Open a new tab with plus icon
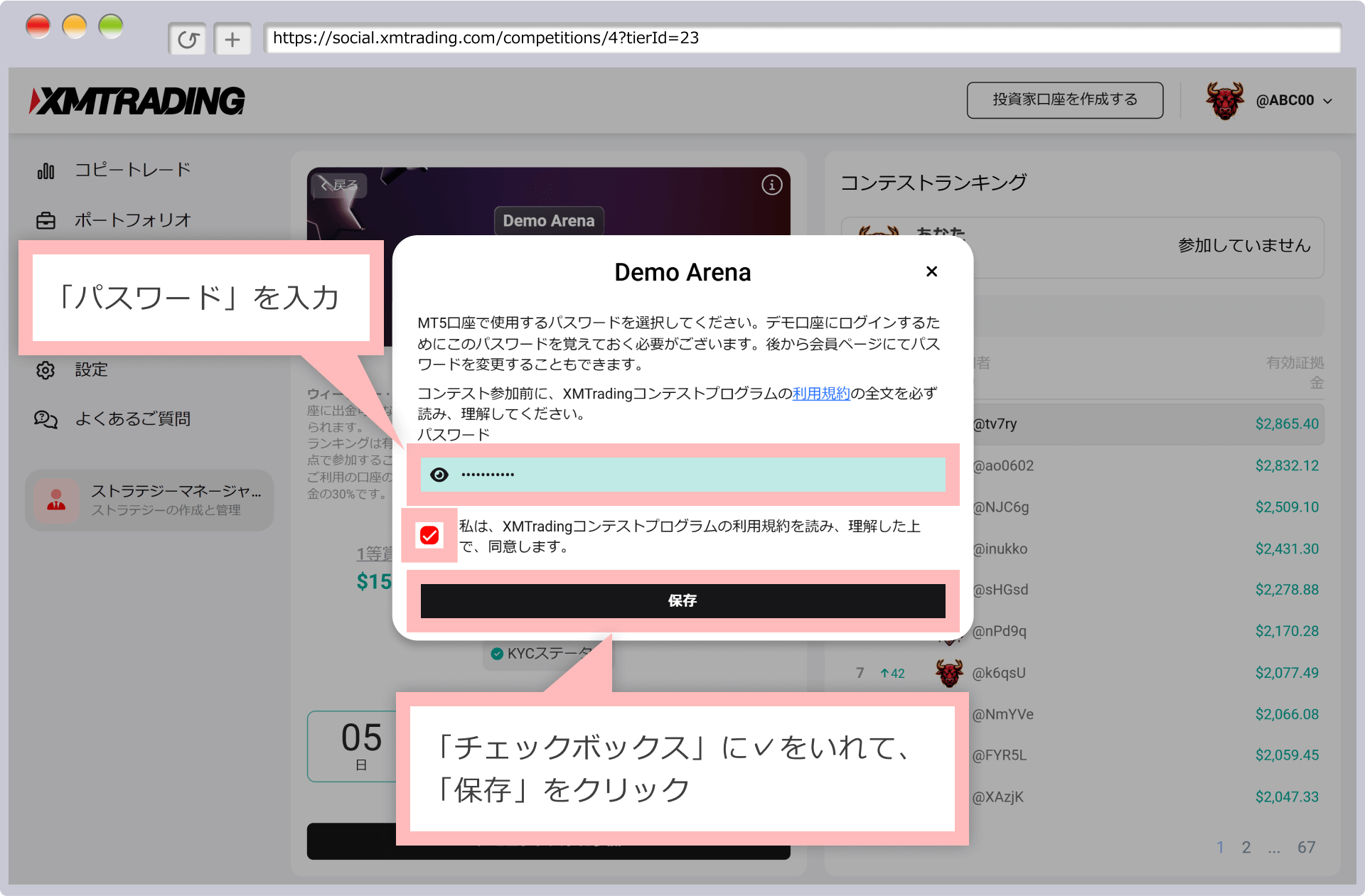 click(232, 39)
